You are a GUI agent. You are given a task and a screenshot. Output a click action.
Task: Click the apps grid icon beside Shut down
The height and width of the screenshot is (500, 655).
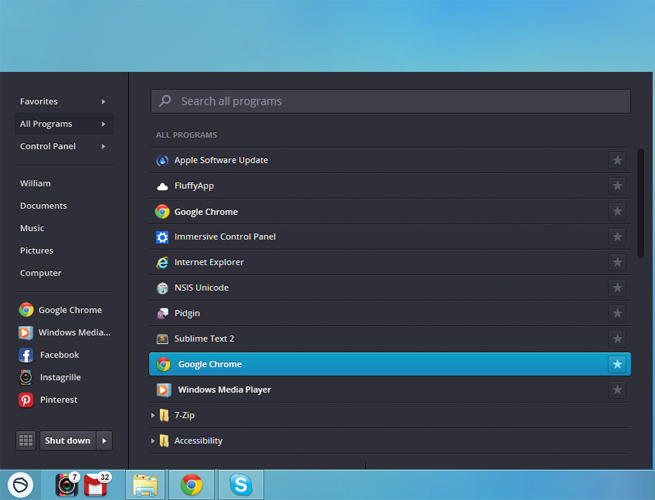pyautogui.click(x=25, y=440)
